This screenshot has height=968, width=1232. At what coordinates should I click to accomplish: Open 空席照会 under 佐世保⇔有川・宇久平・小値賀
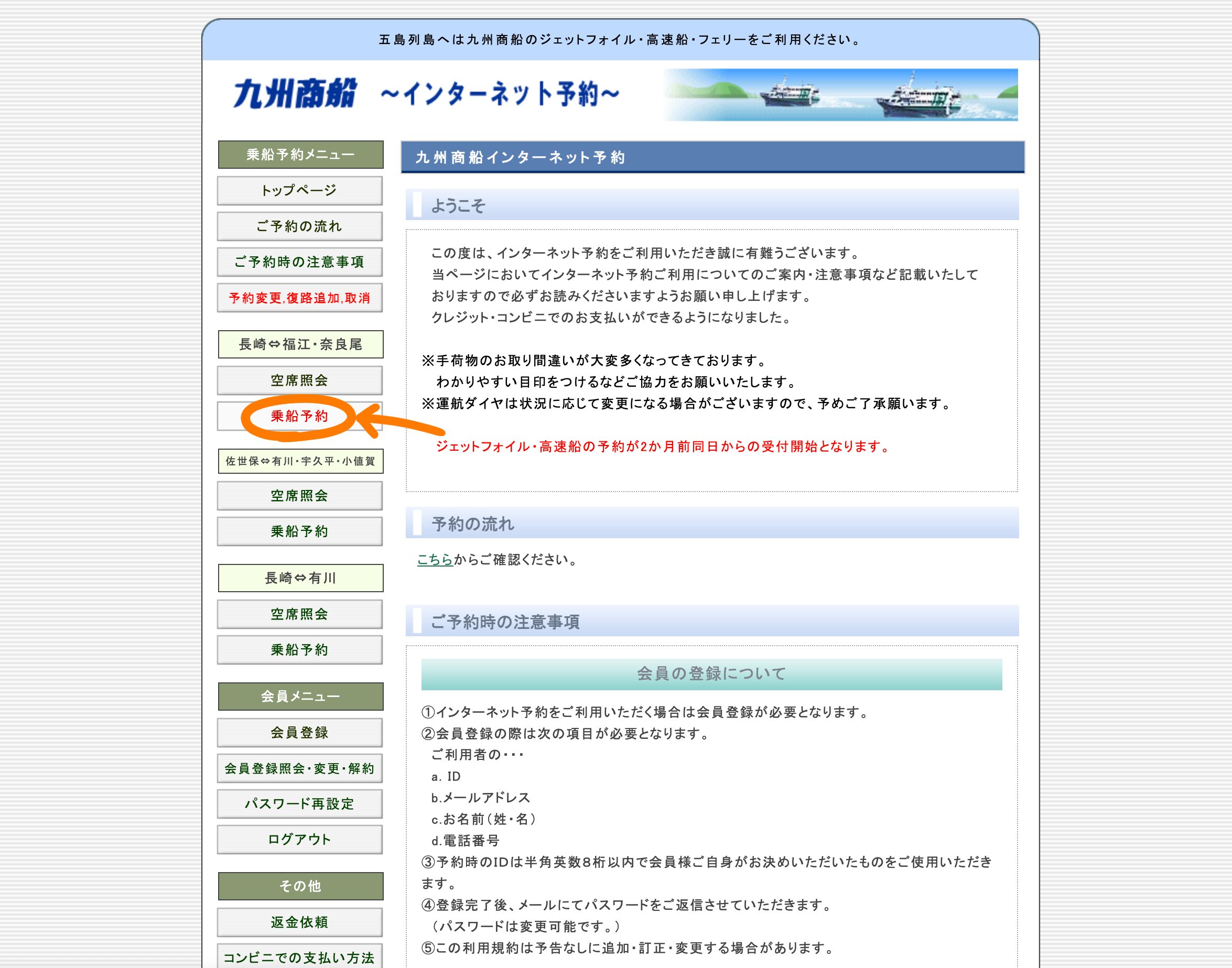point(300,496)
